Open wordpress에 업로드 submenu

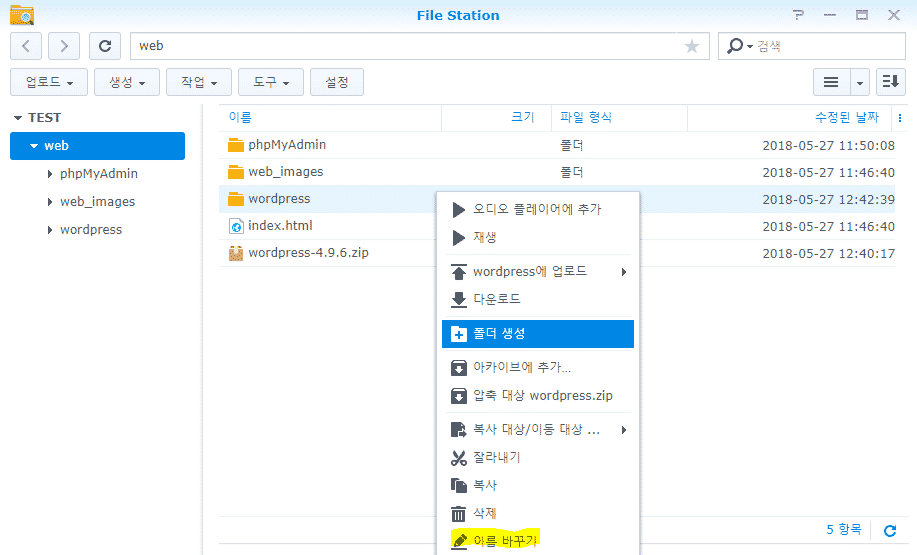coord(537,271)
